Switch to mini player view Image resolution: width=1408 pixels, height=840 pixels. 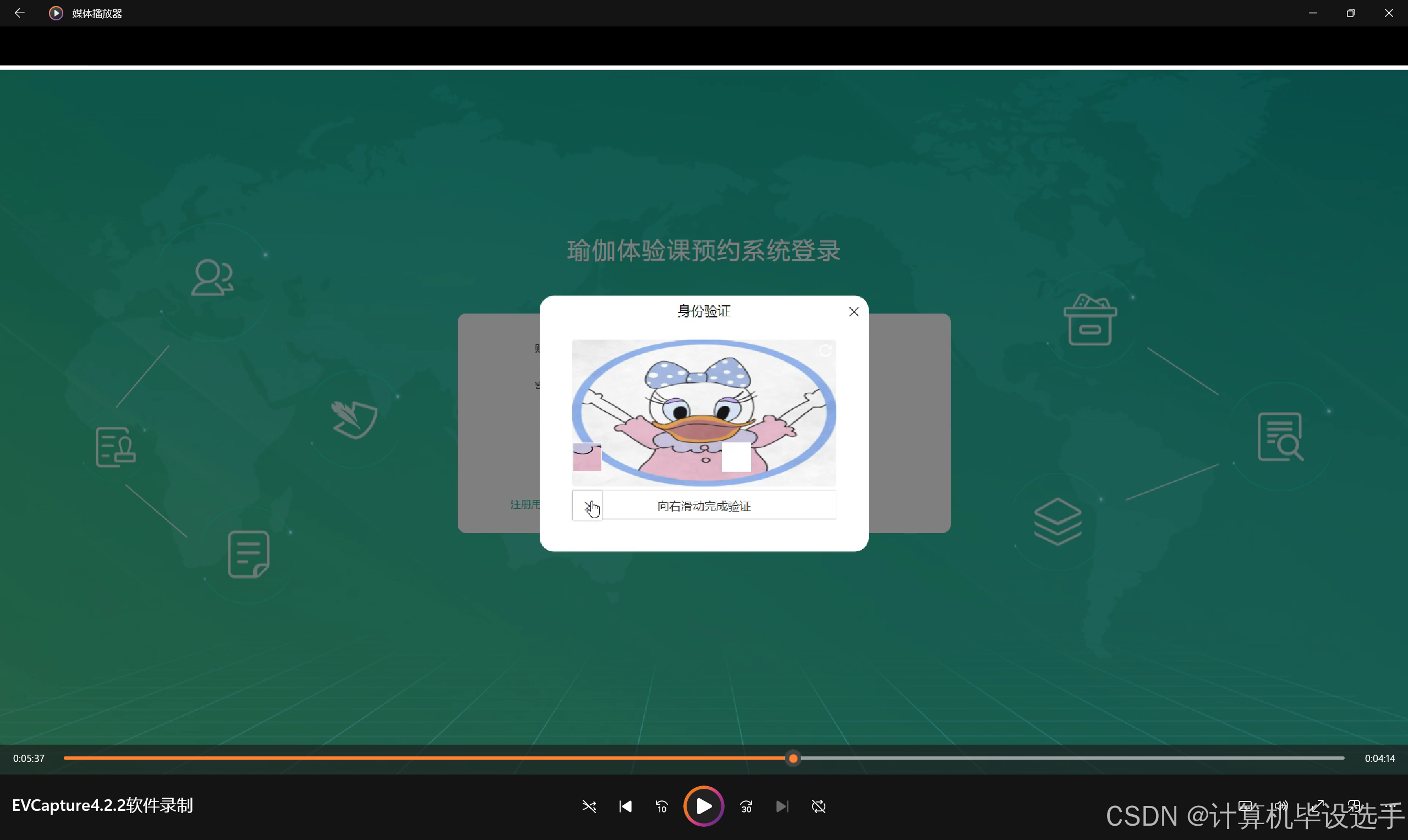[1354, 805]
